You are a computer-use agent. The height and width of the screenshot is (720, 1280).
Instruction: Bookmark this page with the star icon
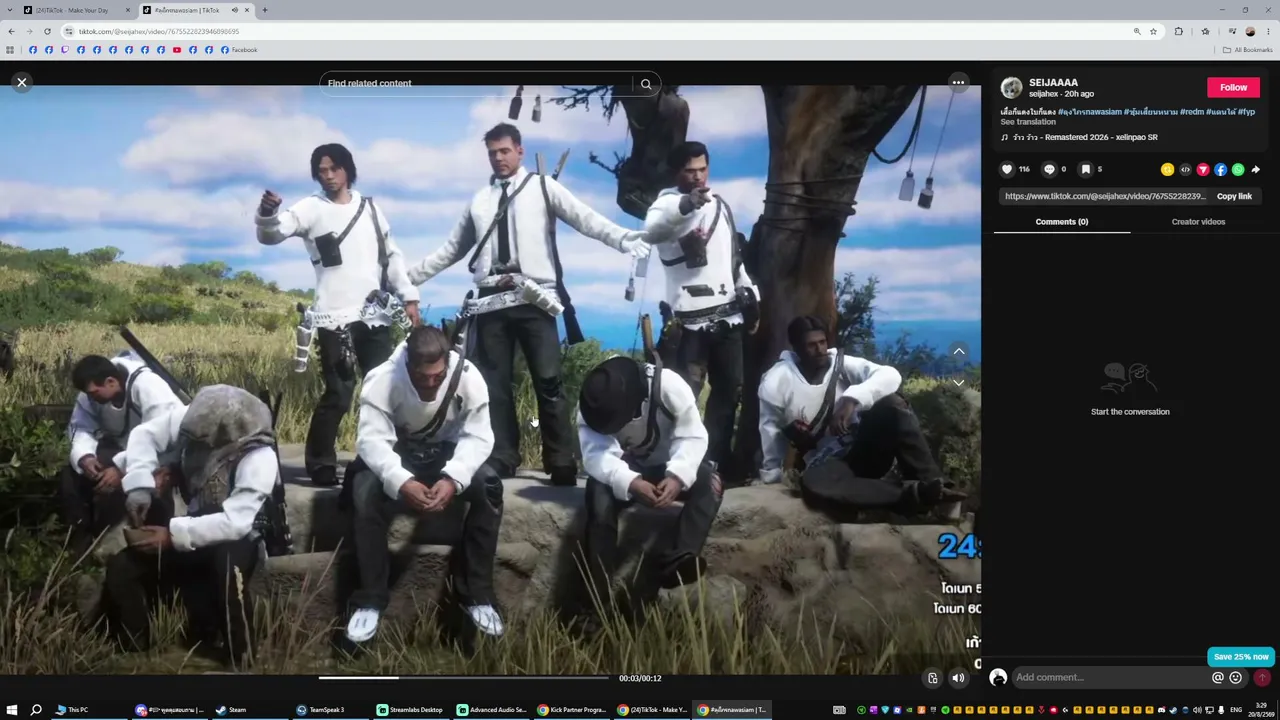tap(1153, 31)
